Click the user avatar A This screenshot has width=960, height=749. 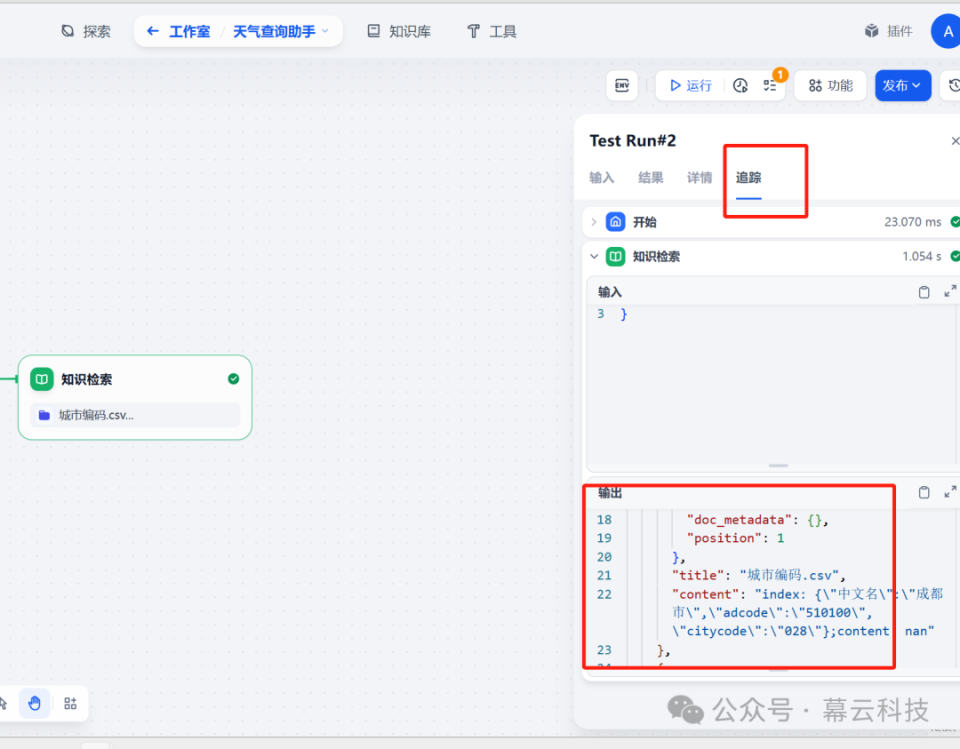[x=947, y=31]
